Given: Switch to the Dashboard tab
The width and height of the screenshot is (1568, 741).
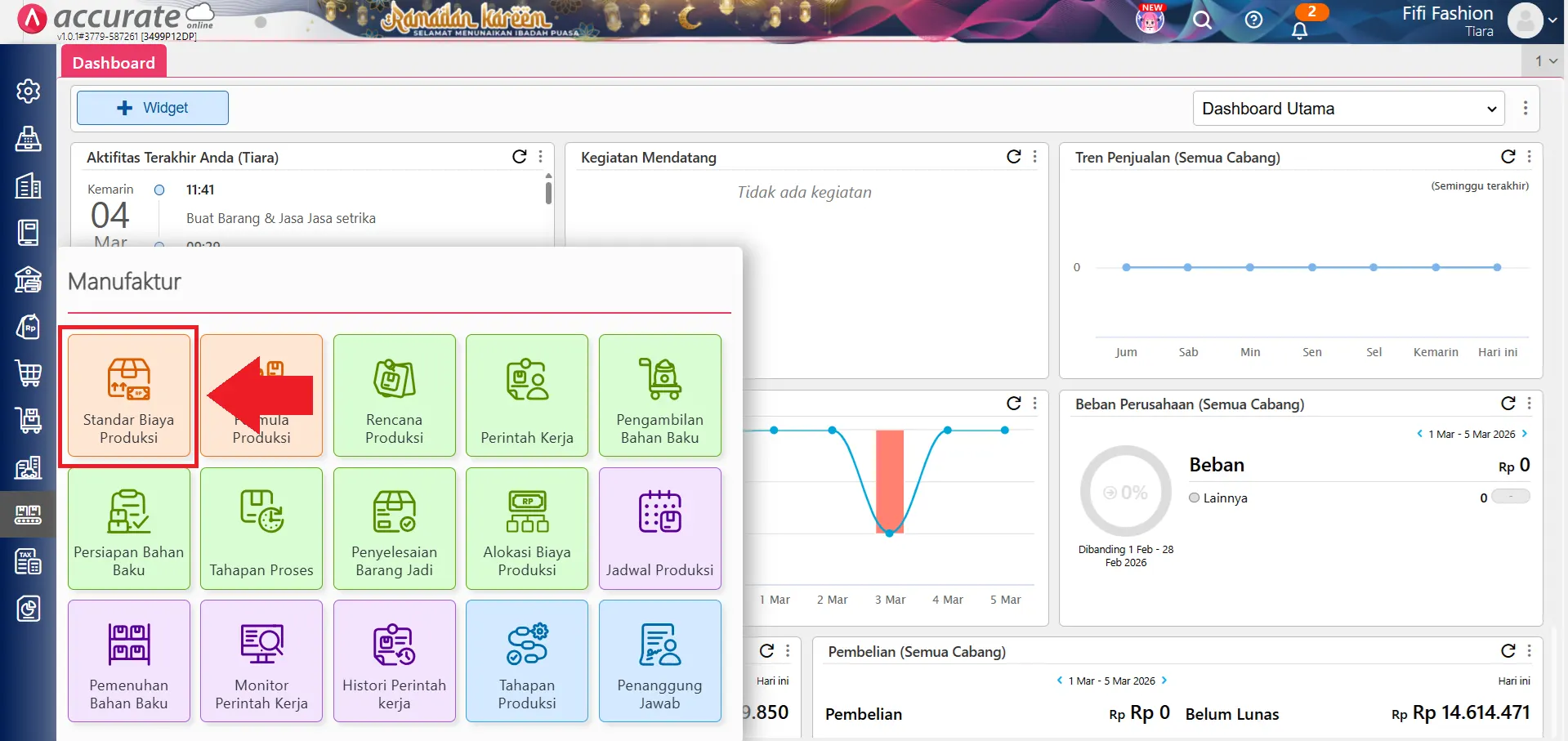Looking at the screenshot, I should 114,62.
